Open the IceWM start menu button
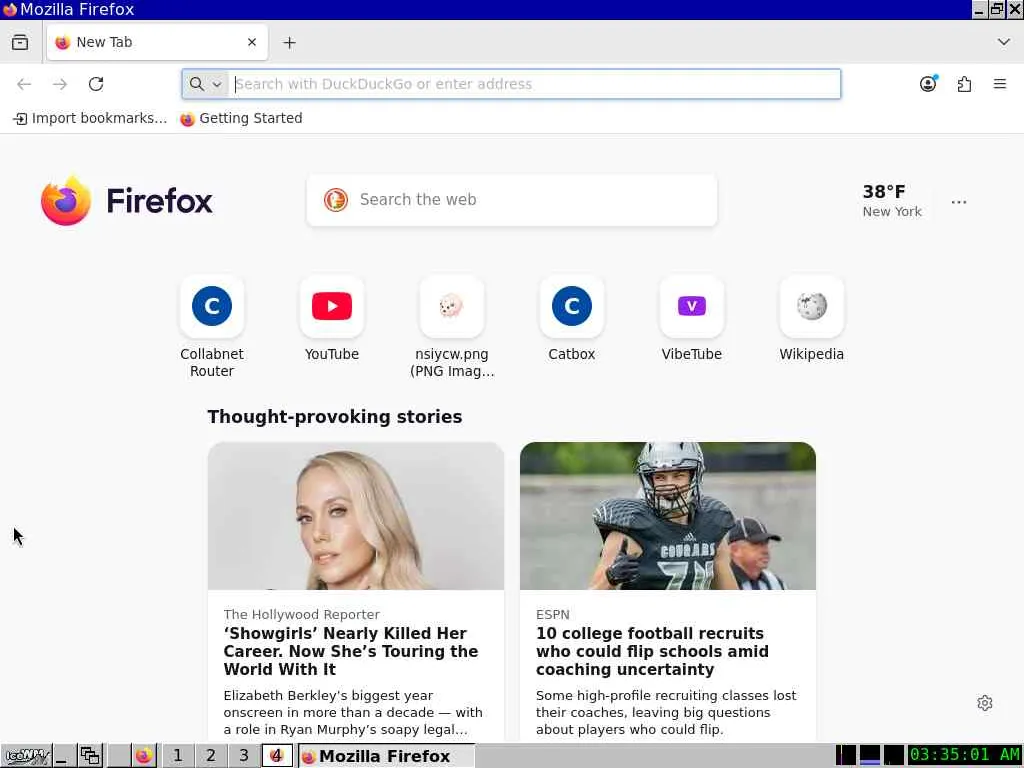The height and width of the screenshot is (768, 1024). [26, 756]
